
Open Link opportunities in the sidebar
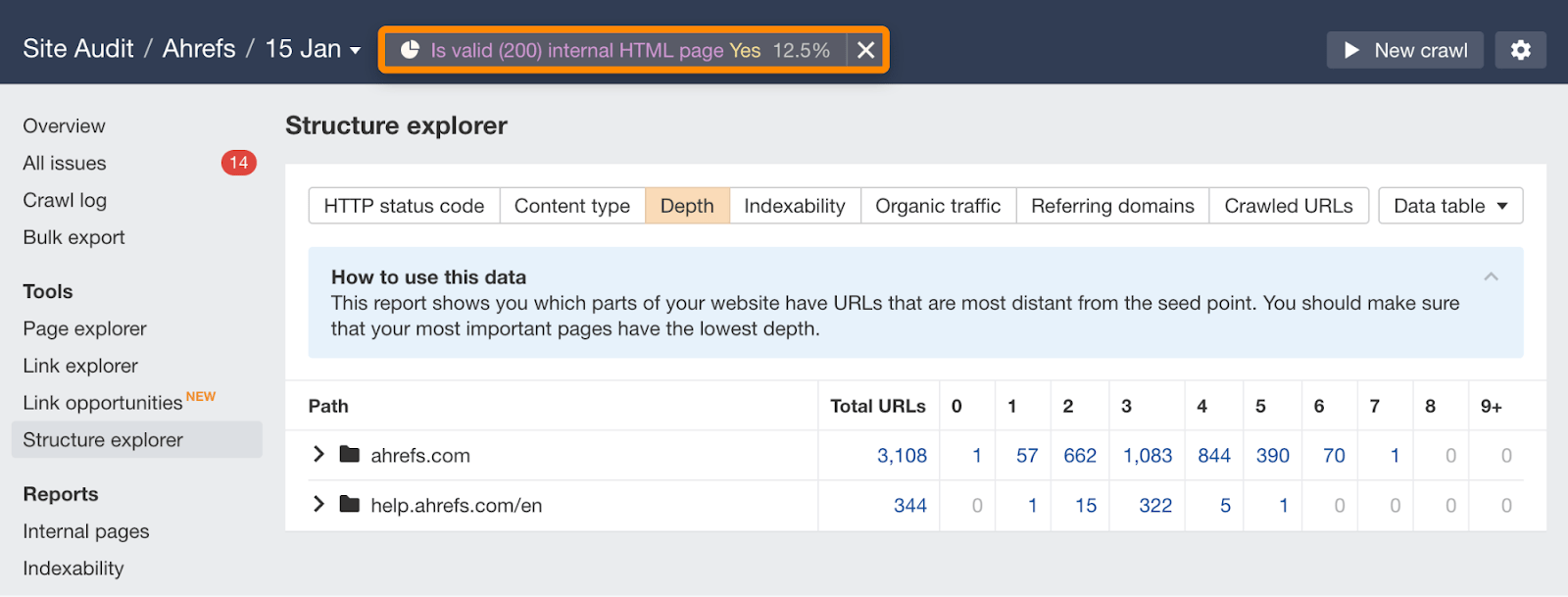coord(103,403)
